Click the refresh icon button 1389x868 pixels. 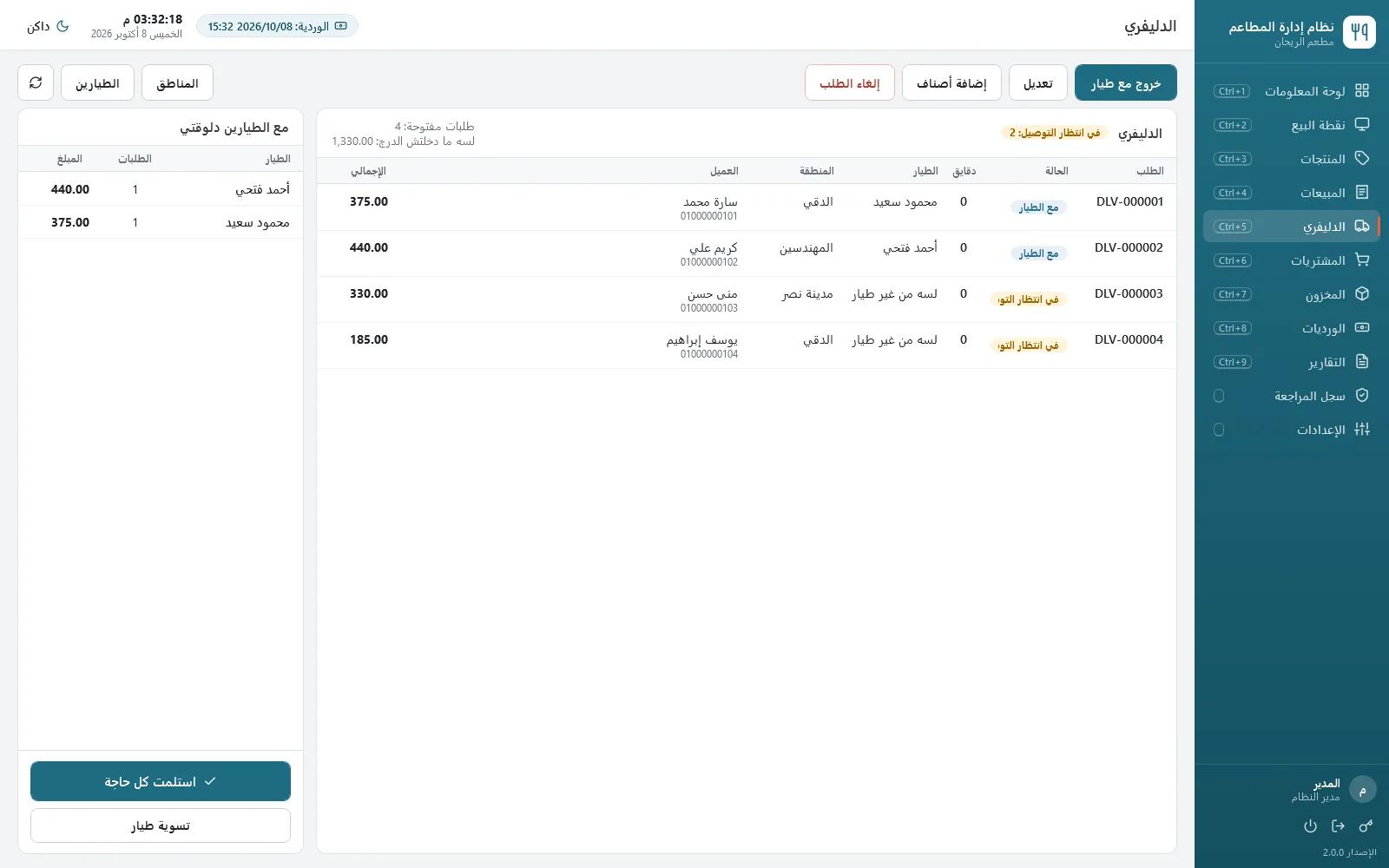36,82
